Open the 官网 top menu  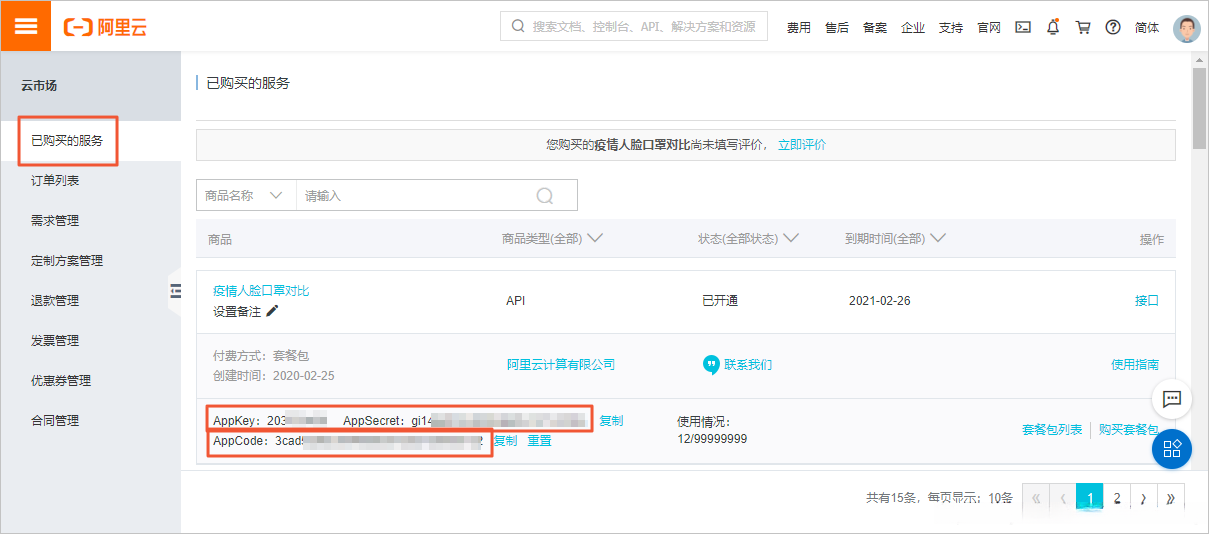pyautogui.click(x=989, y=28)
